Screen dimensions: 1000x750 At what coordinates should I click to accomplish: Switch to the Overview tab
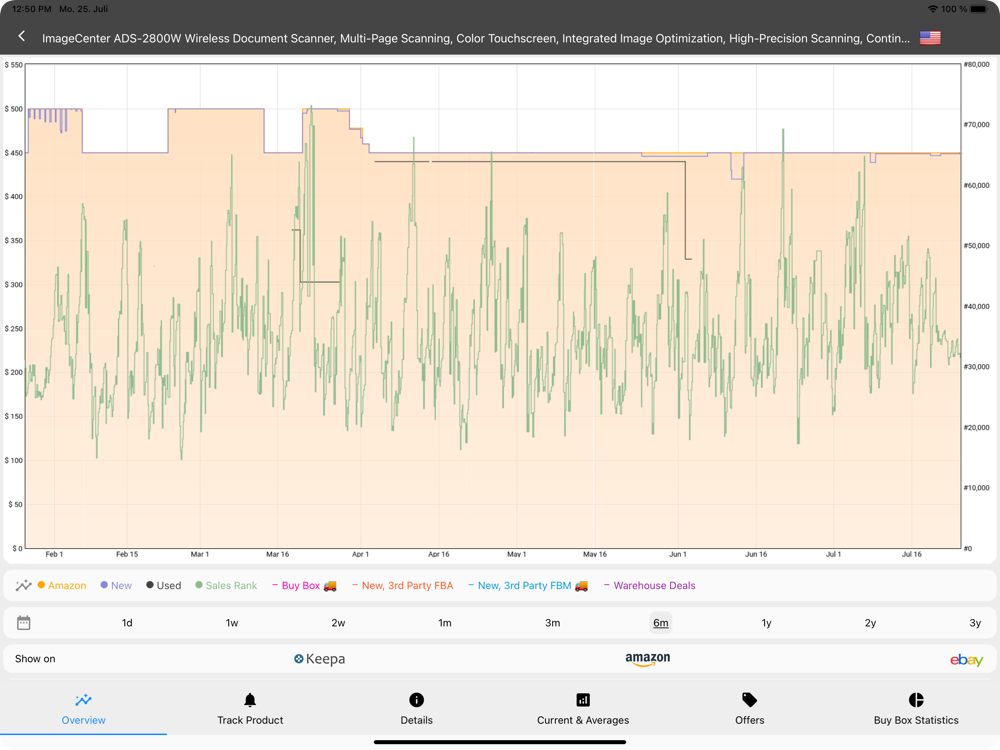(x=84, y=709)
